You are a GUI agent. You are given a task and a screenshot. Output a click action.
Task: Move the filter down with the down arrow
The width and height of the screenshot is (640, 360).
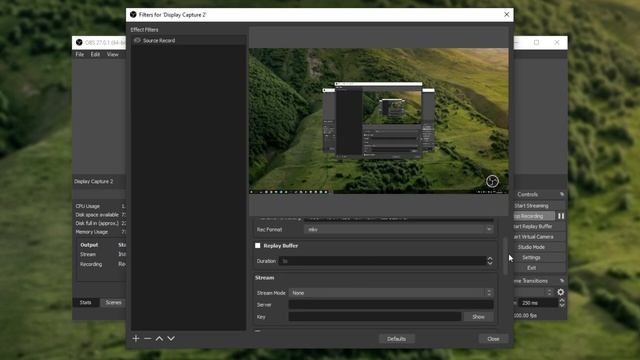[171, 338]
